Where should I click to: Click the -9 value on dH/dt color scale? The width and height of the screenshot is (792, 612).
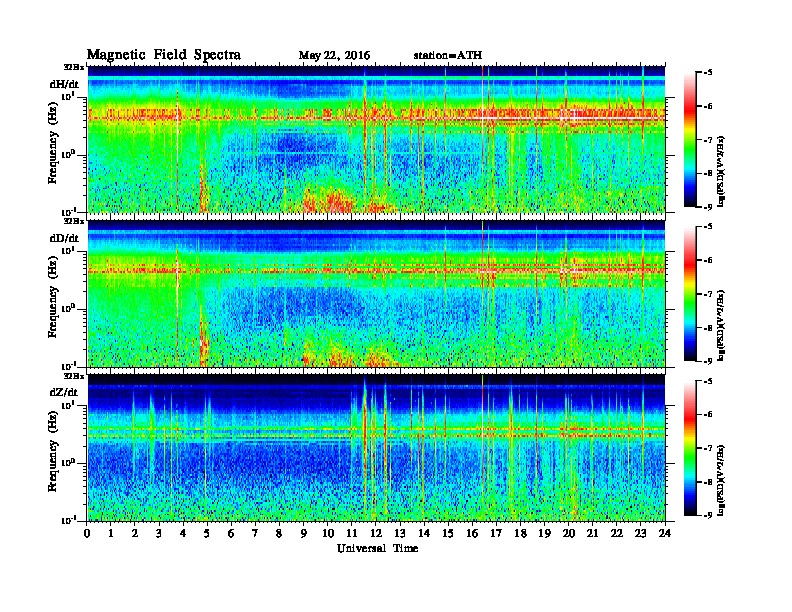click(709, 207)
